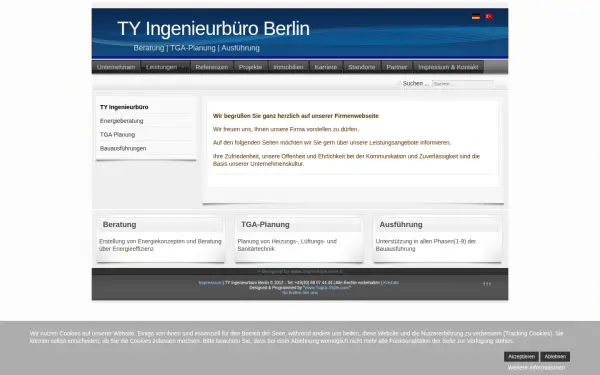Click the three-dots icon in the footer
The width and height of the screenshot is (600, 375).
(x=487, y=284)
